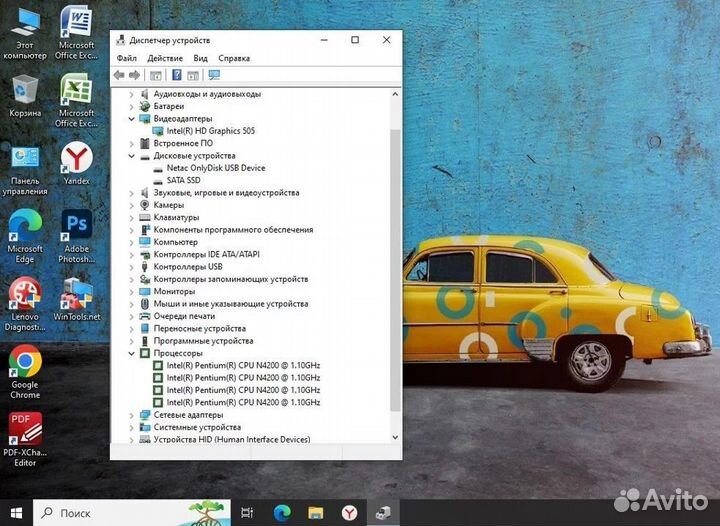The height and width of the screenshot is (526, 720).
Task: Select the first Pentium N4200 processor entry
Action: coord(243,366)
